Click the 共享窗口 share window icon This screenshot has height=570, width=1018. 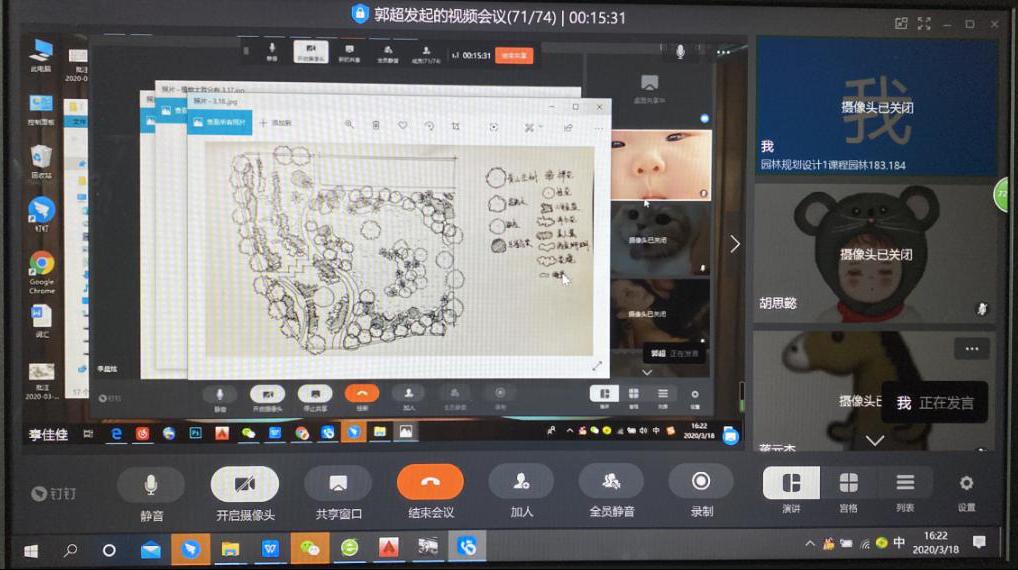point(338,483)
